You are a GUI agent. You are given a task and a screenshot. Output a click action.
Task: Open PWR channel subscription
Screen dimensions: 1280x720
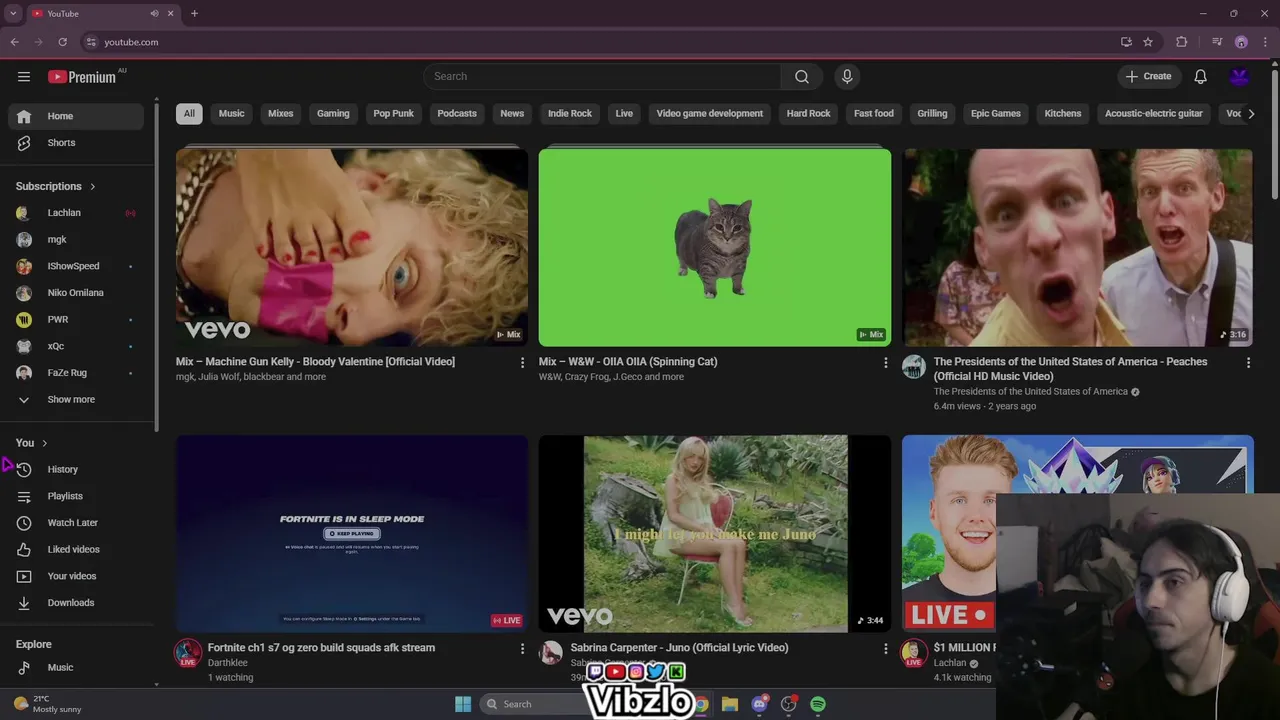tap(76, 320)
